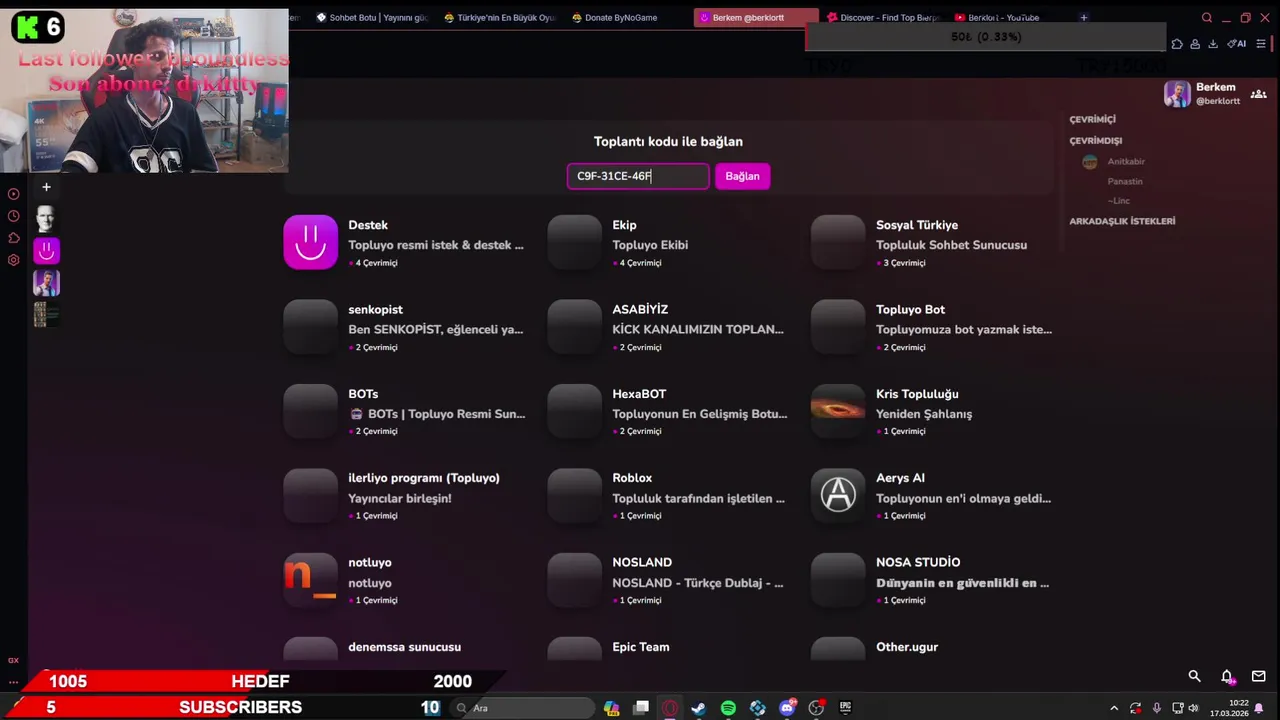Select the NOSA STUDİO server entry
This screenshot has height=720, width=1280.
click(x=934, y=580)
